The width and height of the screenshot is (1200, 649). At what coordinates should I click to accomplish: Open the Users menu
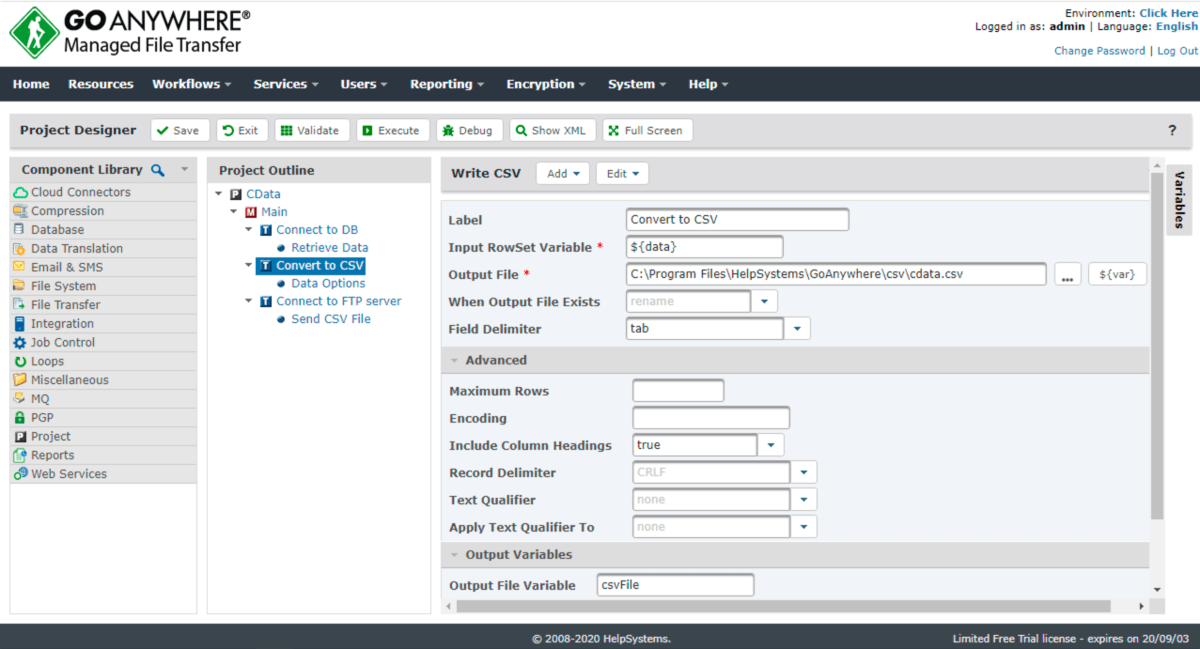pyautogui.click(x=364, y=84)
